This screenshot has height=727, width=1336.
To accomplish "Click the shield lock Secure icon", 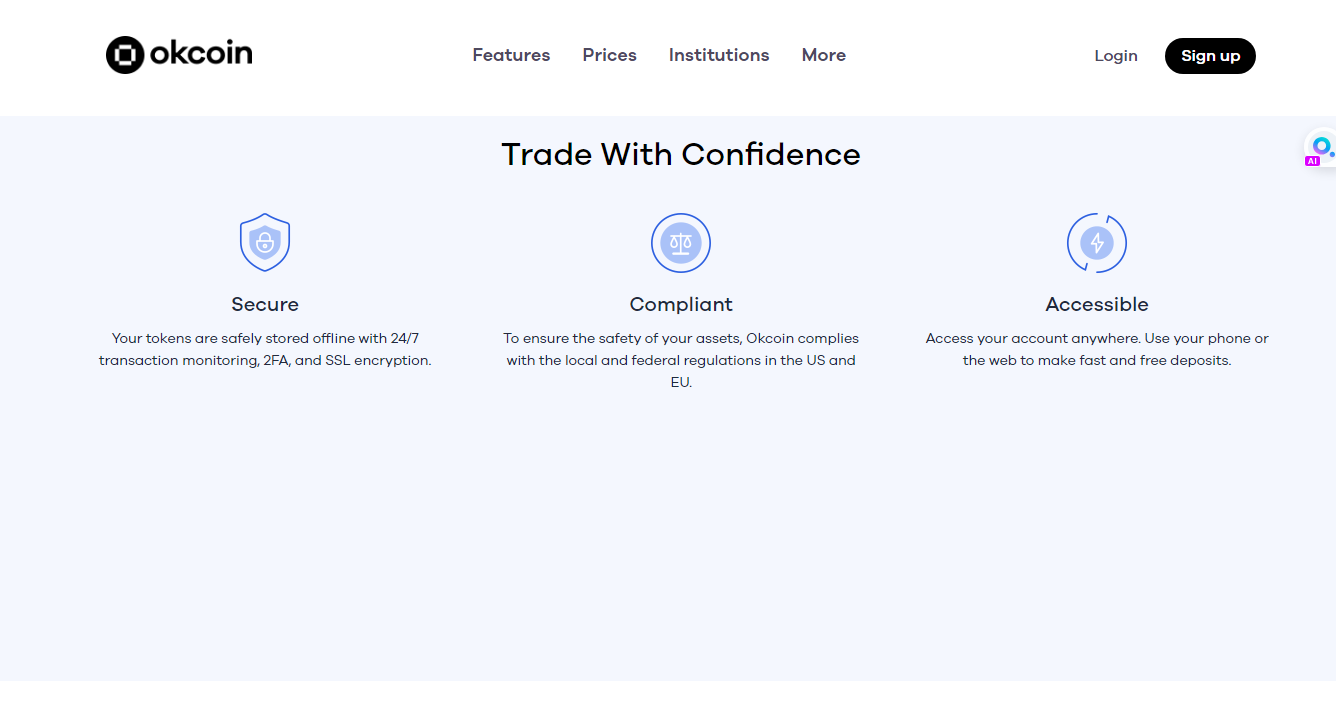I will [x=265, y=242].
